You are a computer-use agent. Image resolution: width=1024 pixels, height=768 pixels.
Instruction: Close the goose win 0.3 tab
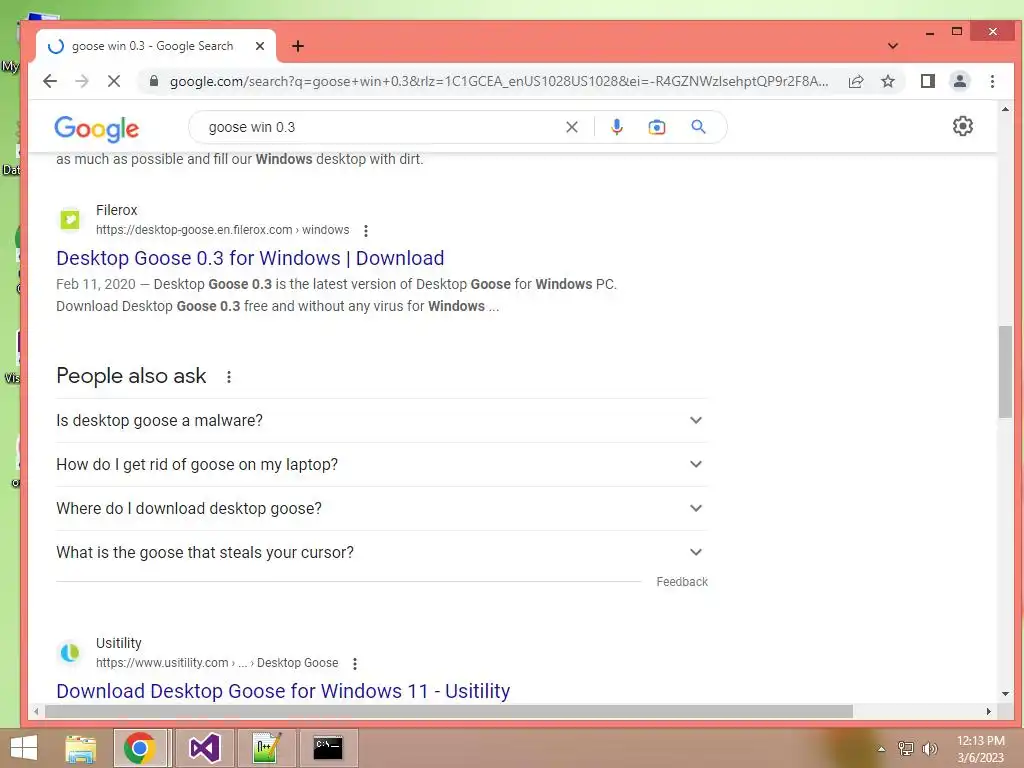(x=259, y=46)
